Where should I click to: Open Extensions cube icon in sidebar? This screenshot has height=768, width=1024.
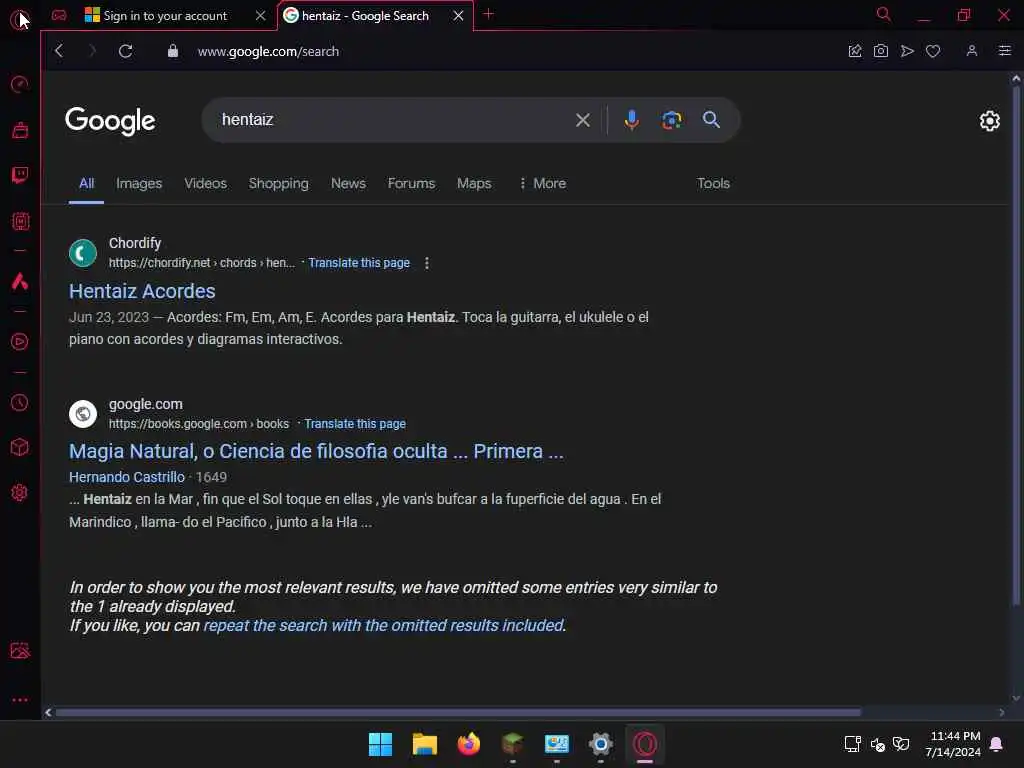point(20,447)
